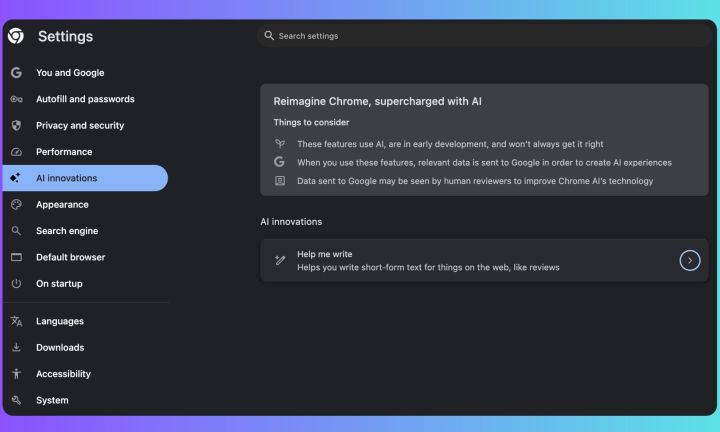Viewport: 720px width, 432px height.
Task: Navigate to System settings
Action: [52, 400]
